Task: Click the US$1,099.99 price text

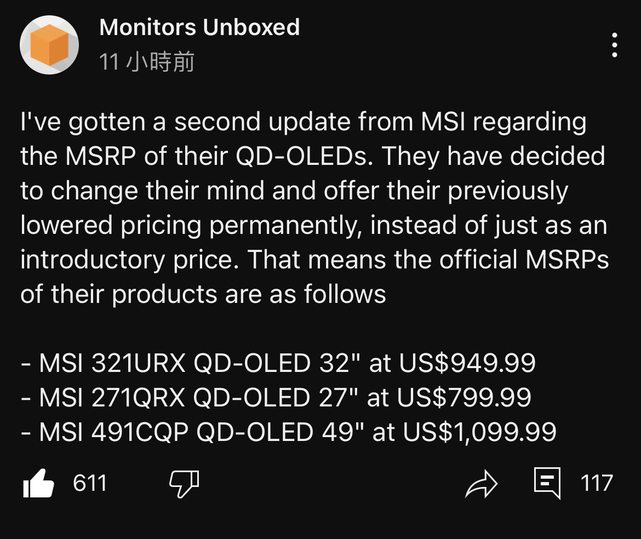Action: pyautogui.click(x=476, y=431)
